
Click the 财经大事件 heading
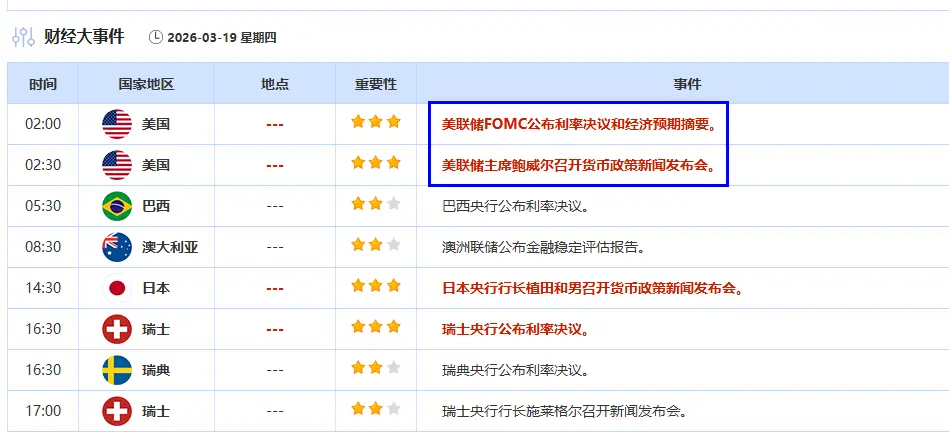[84, 37]
